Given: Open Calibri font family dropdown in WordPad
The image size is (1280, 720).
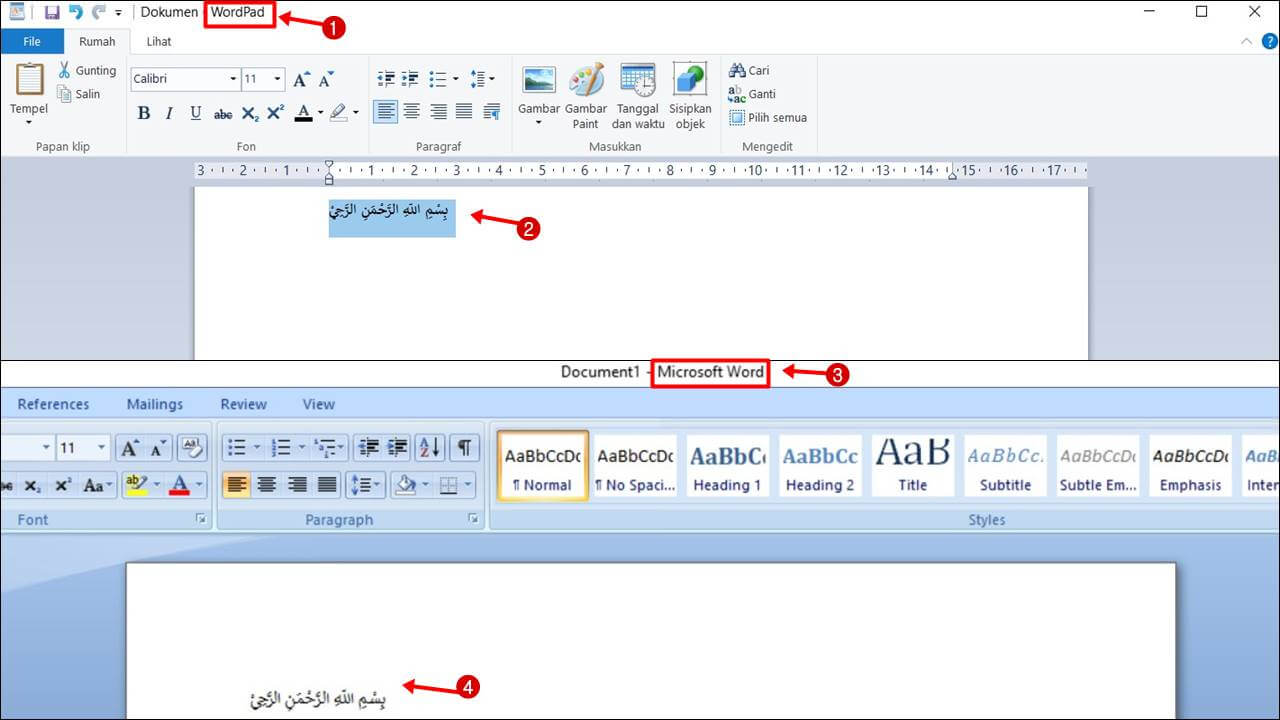Looking at the screenshot, I should [233, 79].
